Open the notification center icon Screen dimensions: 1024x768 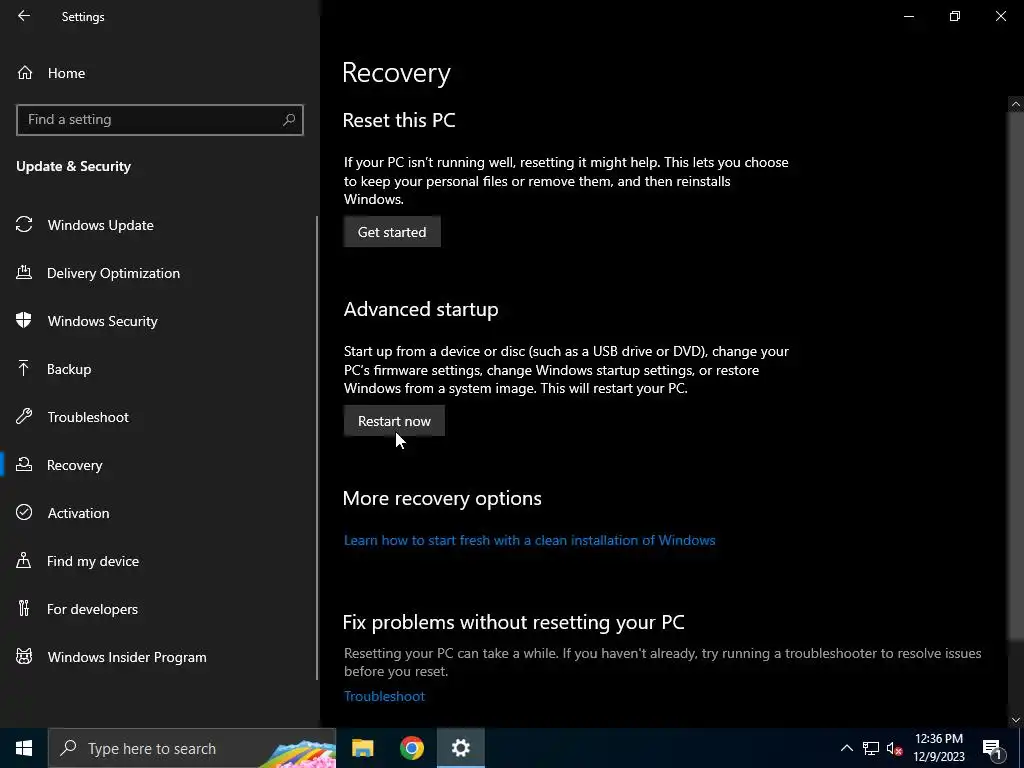(992, 748)
